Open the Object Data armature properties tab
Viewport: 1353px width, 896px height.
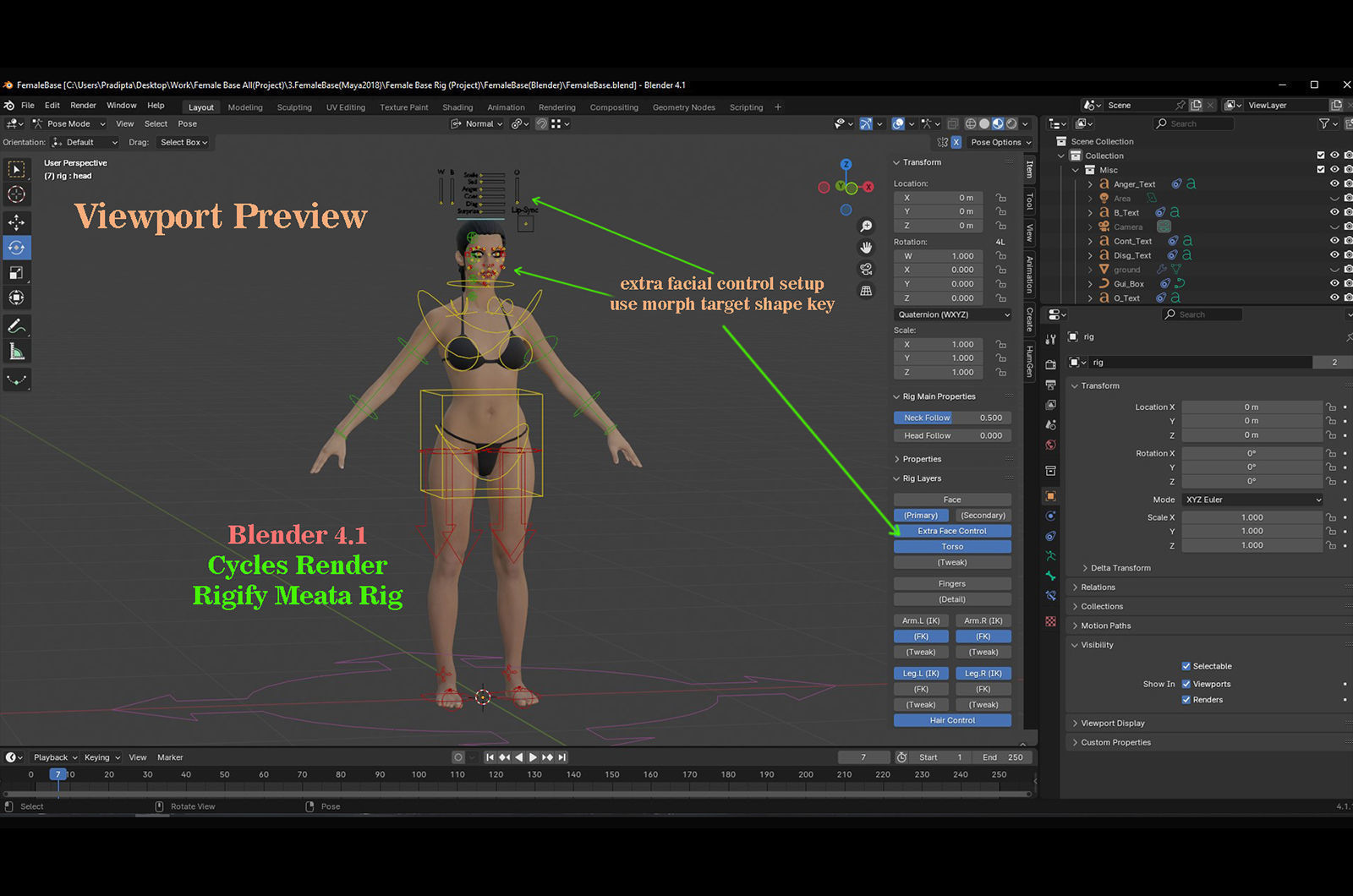1050,556
